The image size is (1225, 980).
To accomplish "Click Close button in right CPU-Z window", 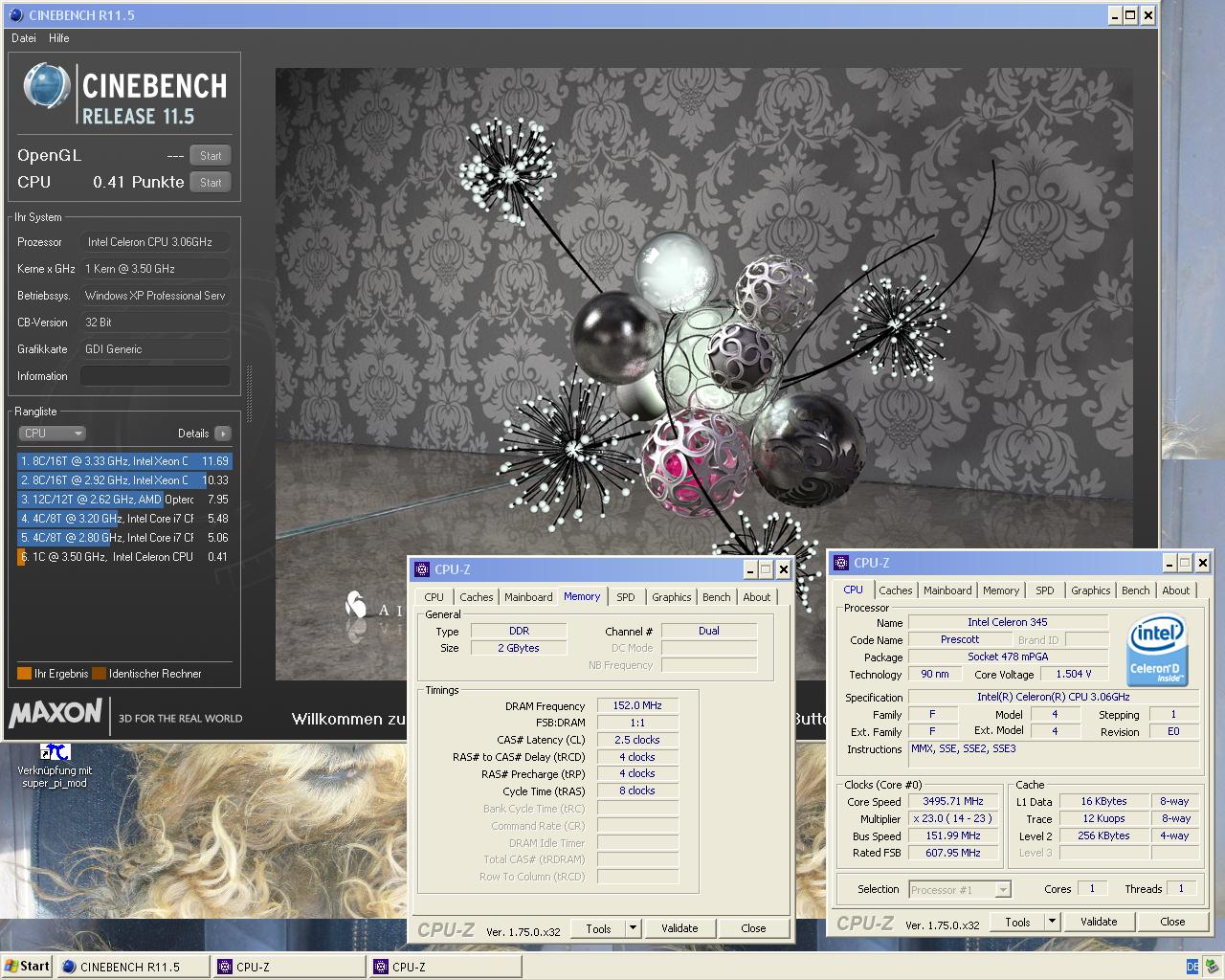I will [1172, 922].
